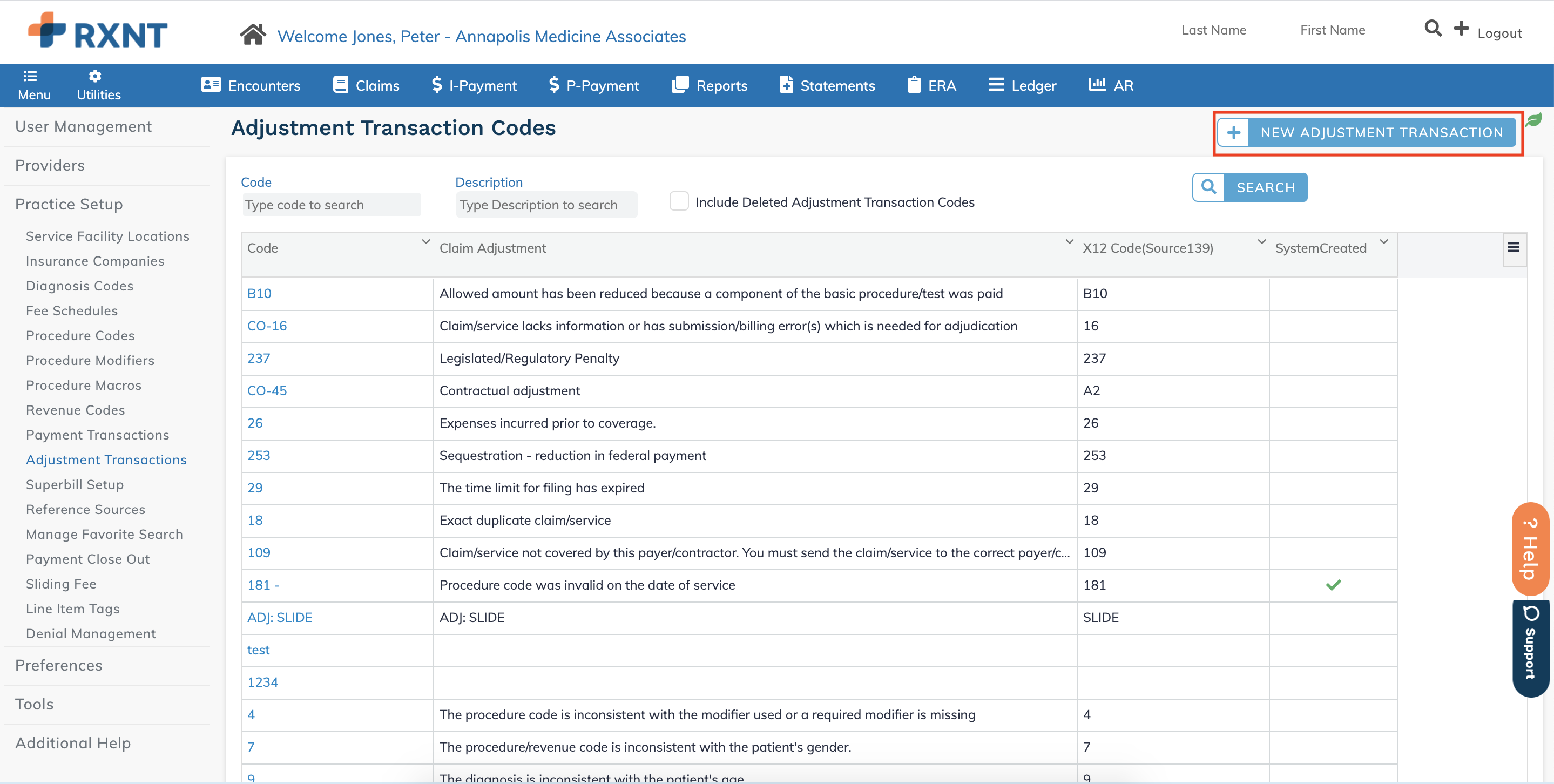
Task: Click the patient search magnifier icon
Action: pyautogui.click(x=1434, y=28)
